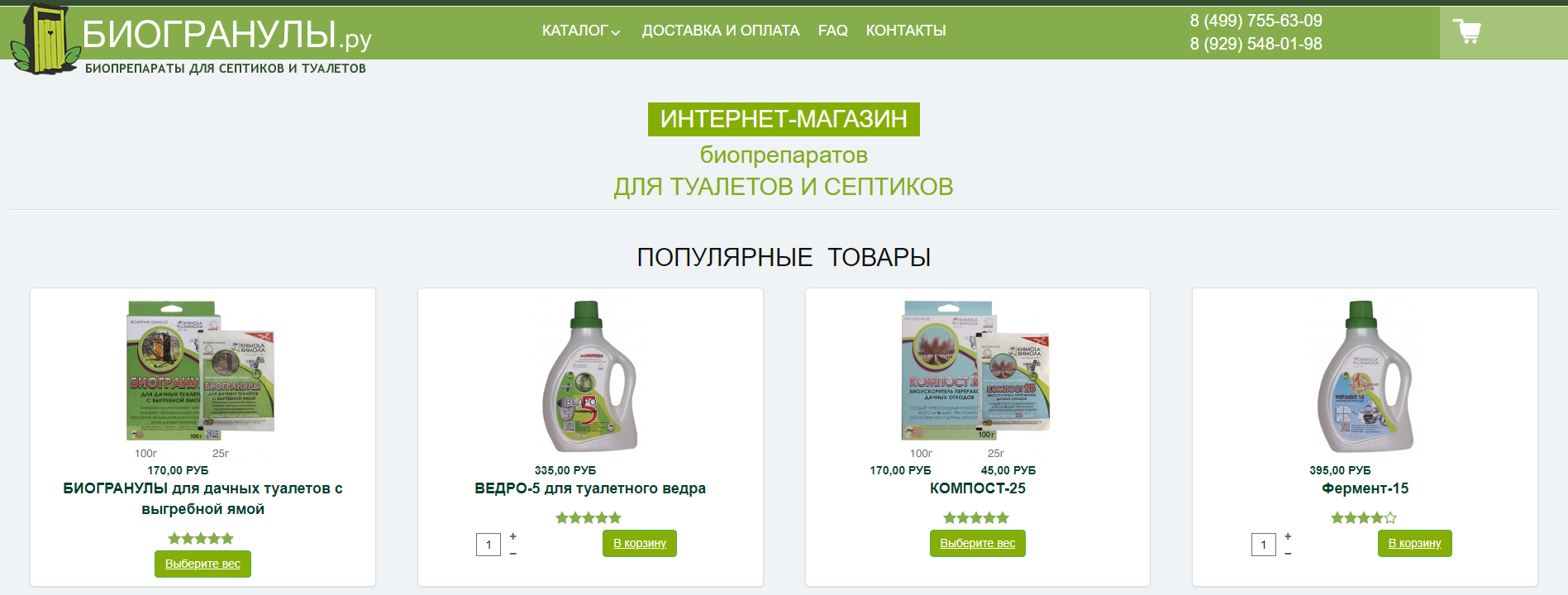Click the star rating under БИОГРАНУЛЫ product
Viewport: 1568px width, 595px height.
[x=201, y=539]
